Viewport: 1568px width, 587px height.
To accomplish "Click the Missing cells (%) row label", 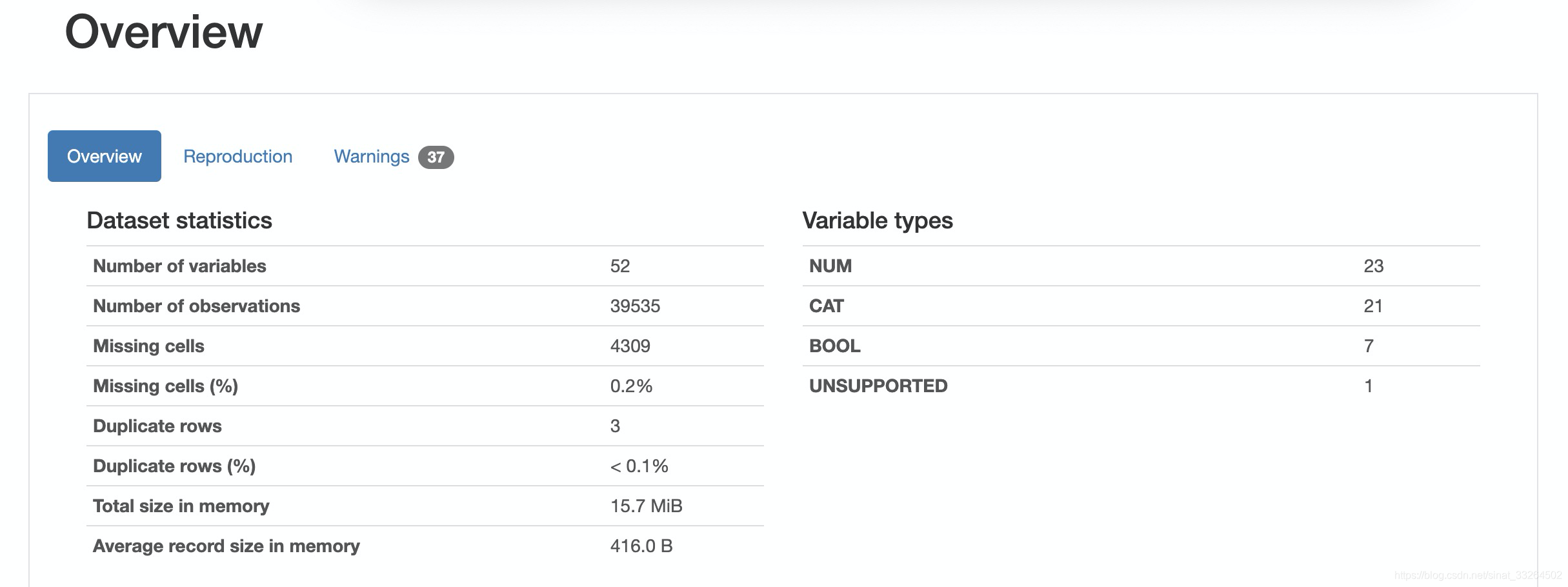I will [165, 386].
